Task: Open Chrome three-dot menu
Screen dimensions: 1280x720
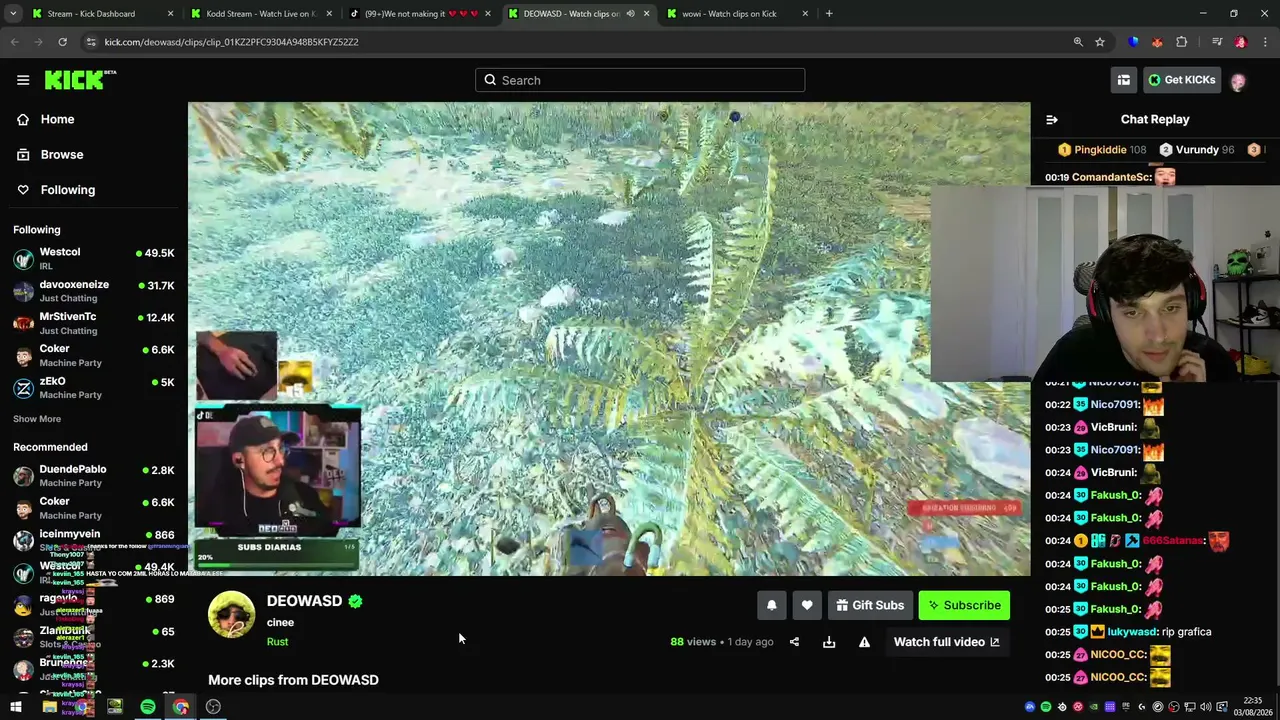Action: pyautogui.click(x=1266, y=42)
